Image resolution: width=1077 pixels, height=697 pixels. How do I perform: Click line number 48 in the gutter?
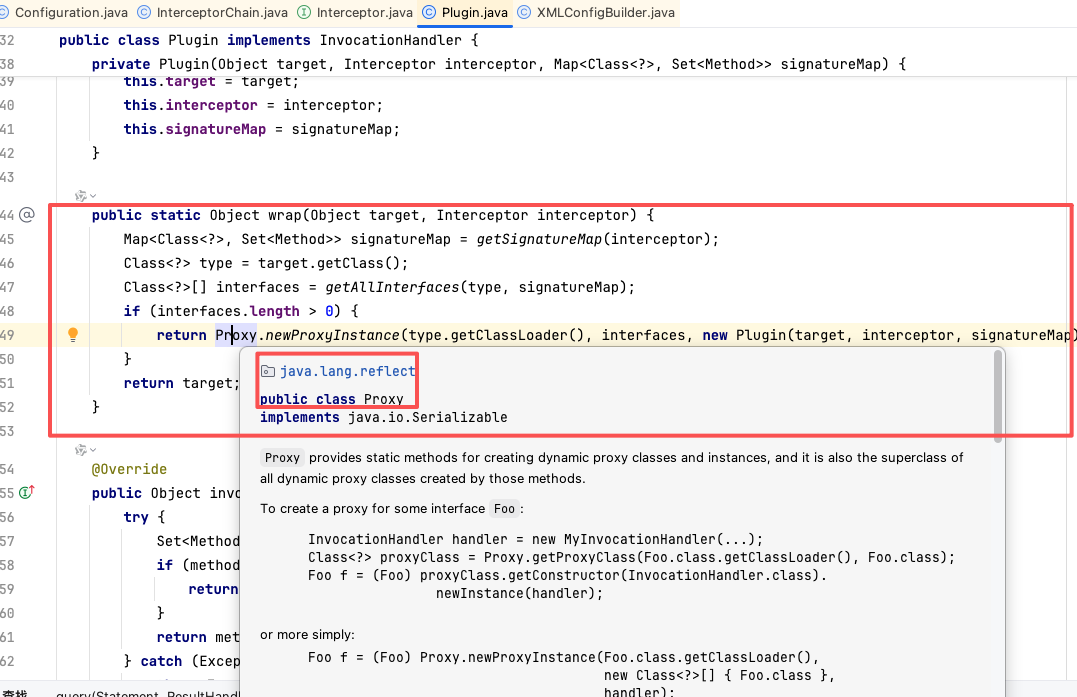[8, 311]
